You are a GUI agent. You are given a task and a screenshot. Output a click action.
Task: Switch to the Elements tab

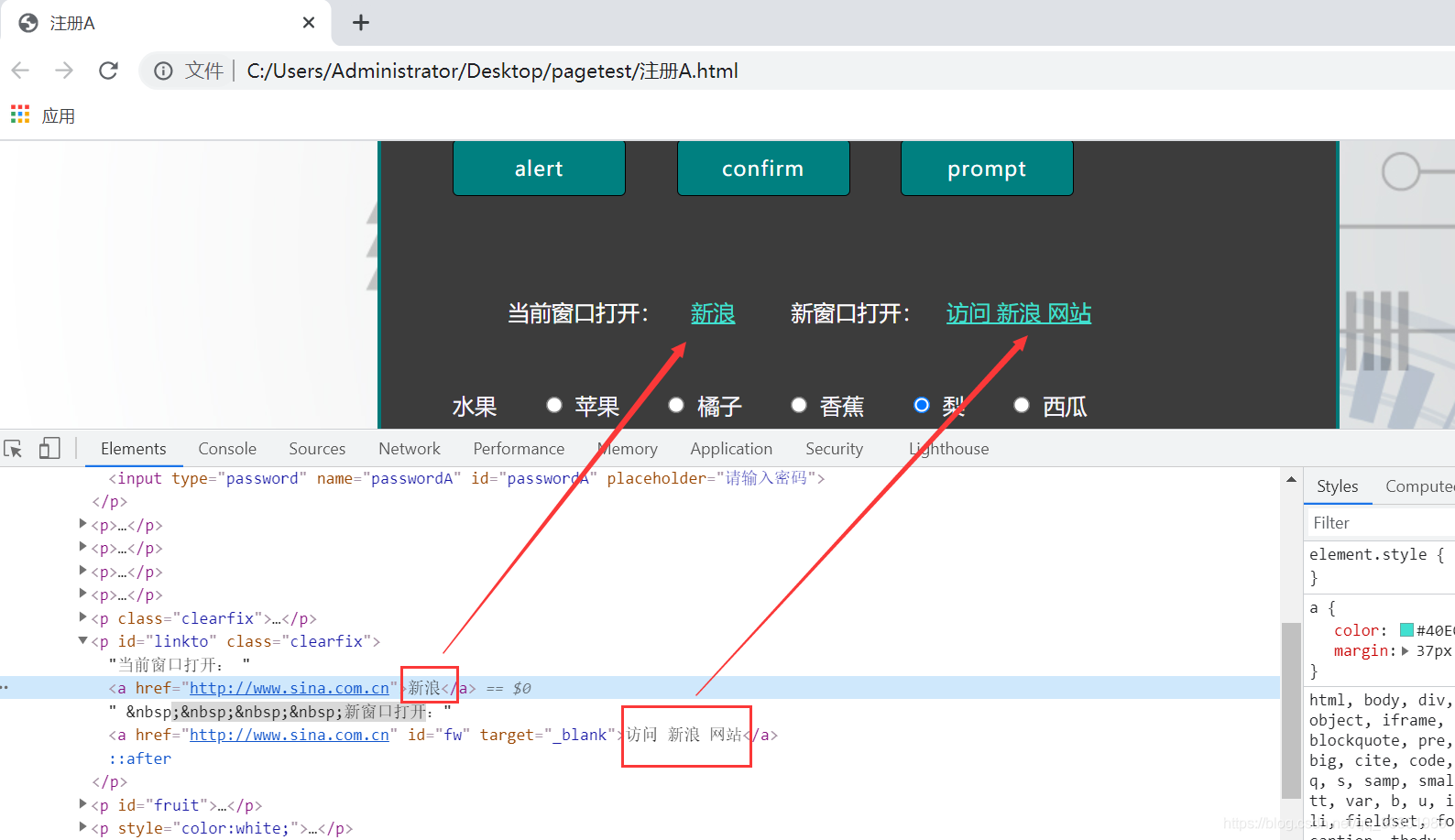(x=134, y=449)
